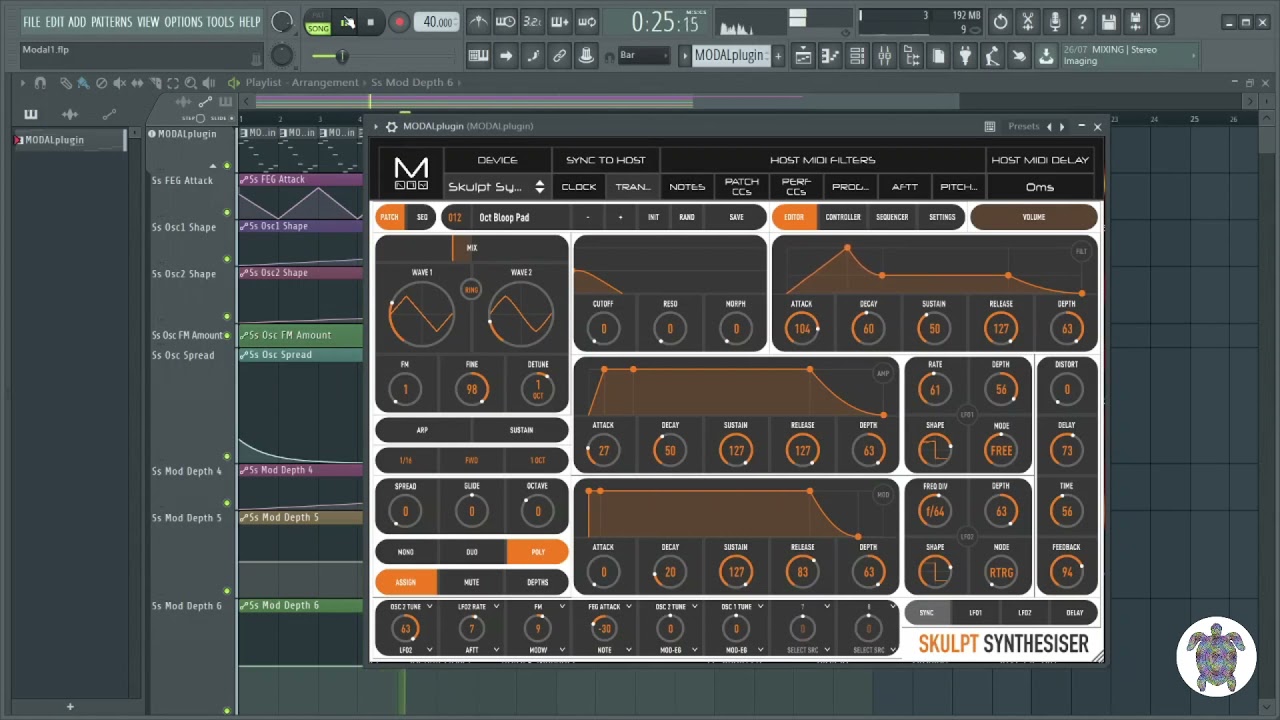Image resolution: width=1280 pixels, height=720 pixels.
Task: Click the SAVE patch button
Action: pos(736,217)
